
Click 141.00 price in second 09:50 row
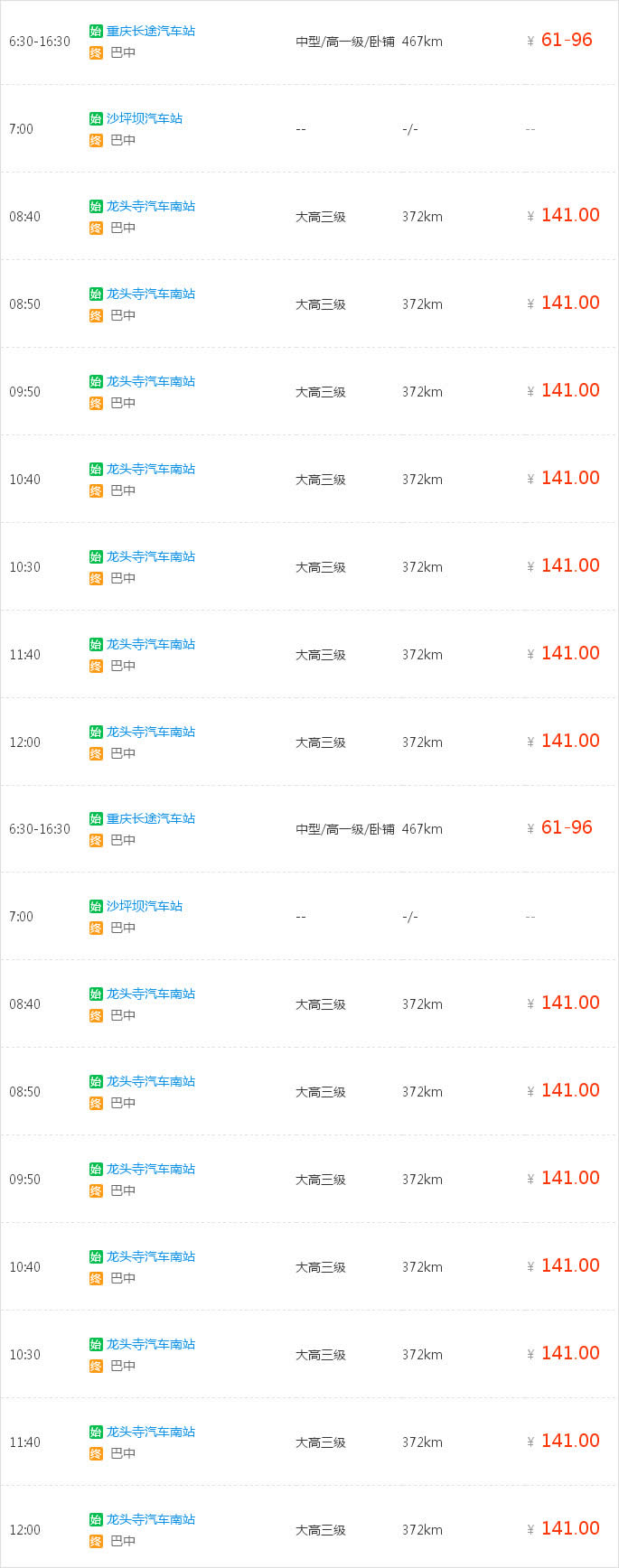coord(570,1178)
